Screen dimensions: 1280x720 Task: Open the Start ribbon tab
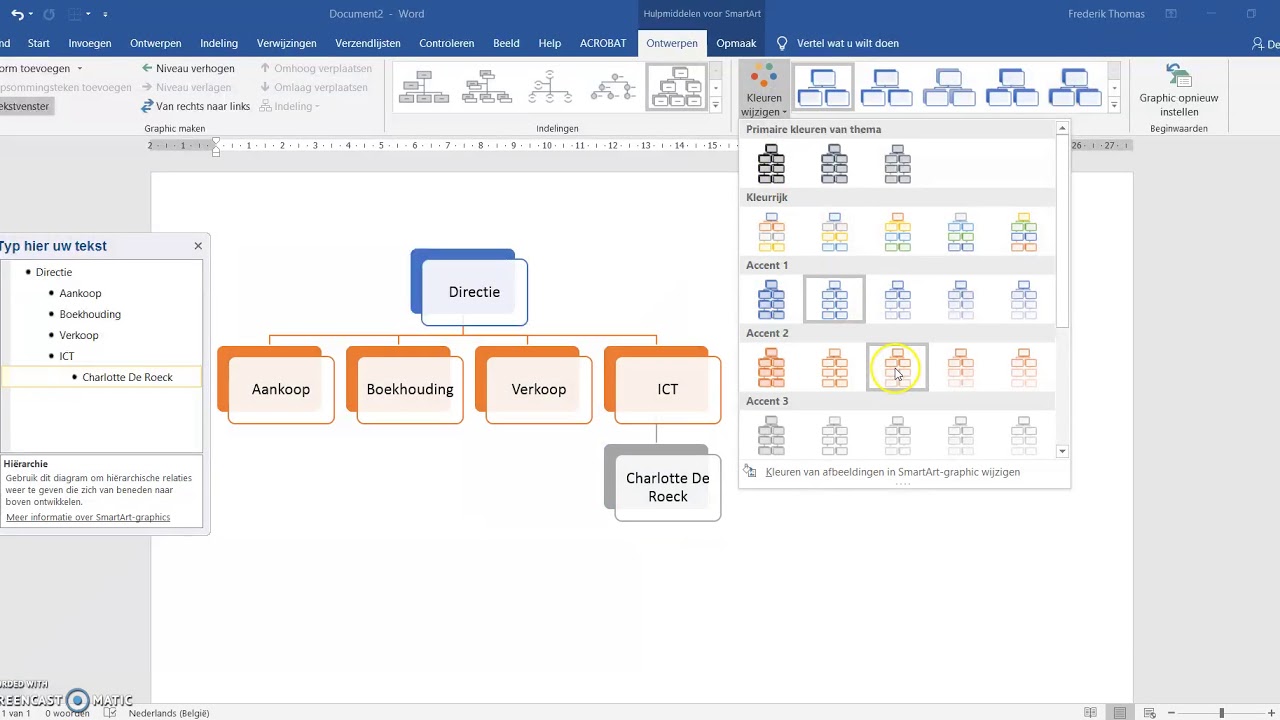[39, 43]
